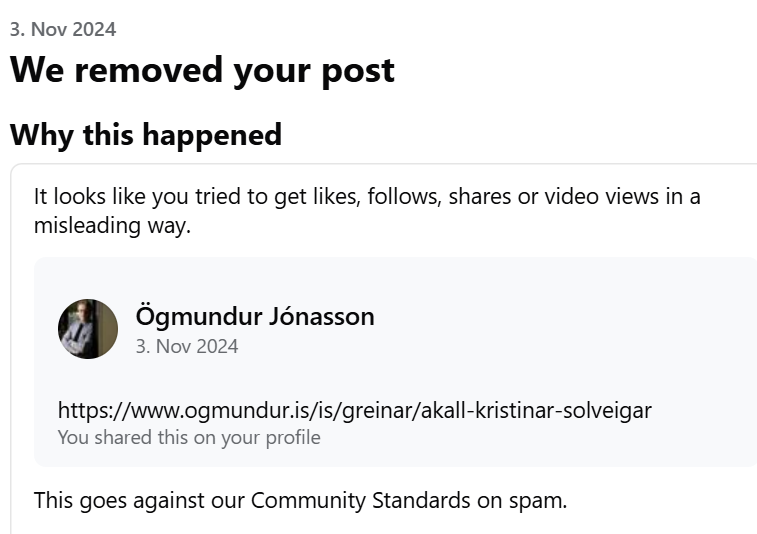Click the notification date above the main heading
The image size is (757, 534).
pyautogui.click(x=63, y=29)
